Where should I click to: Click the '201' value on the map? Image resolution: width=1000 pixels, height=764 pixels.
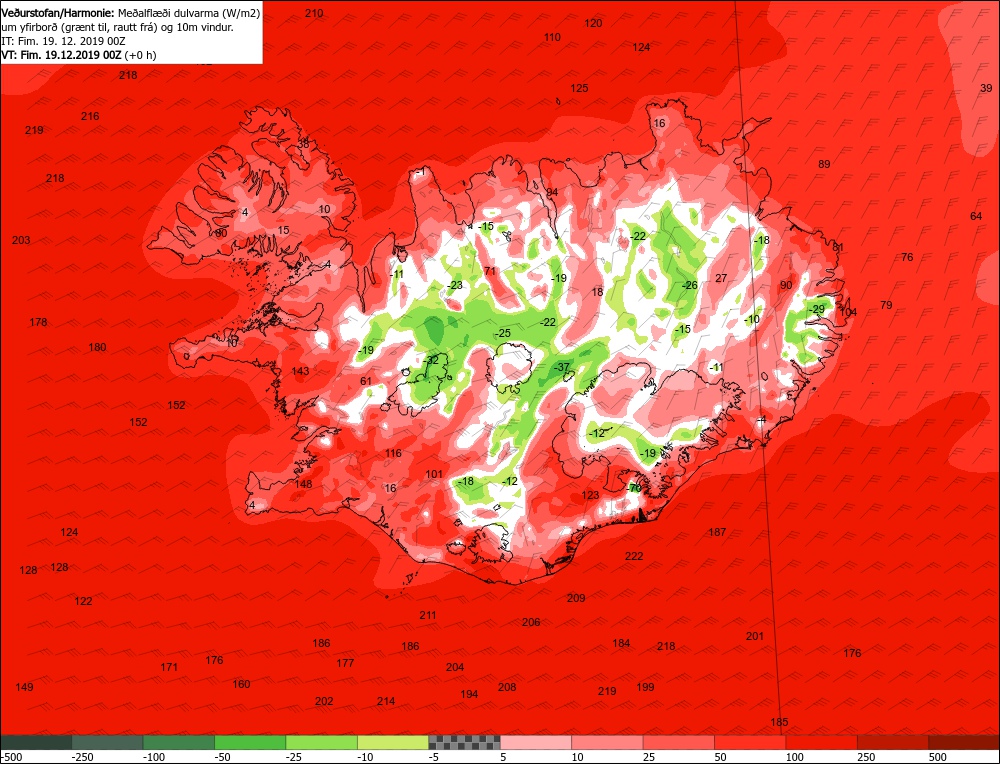coord(755,636)
